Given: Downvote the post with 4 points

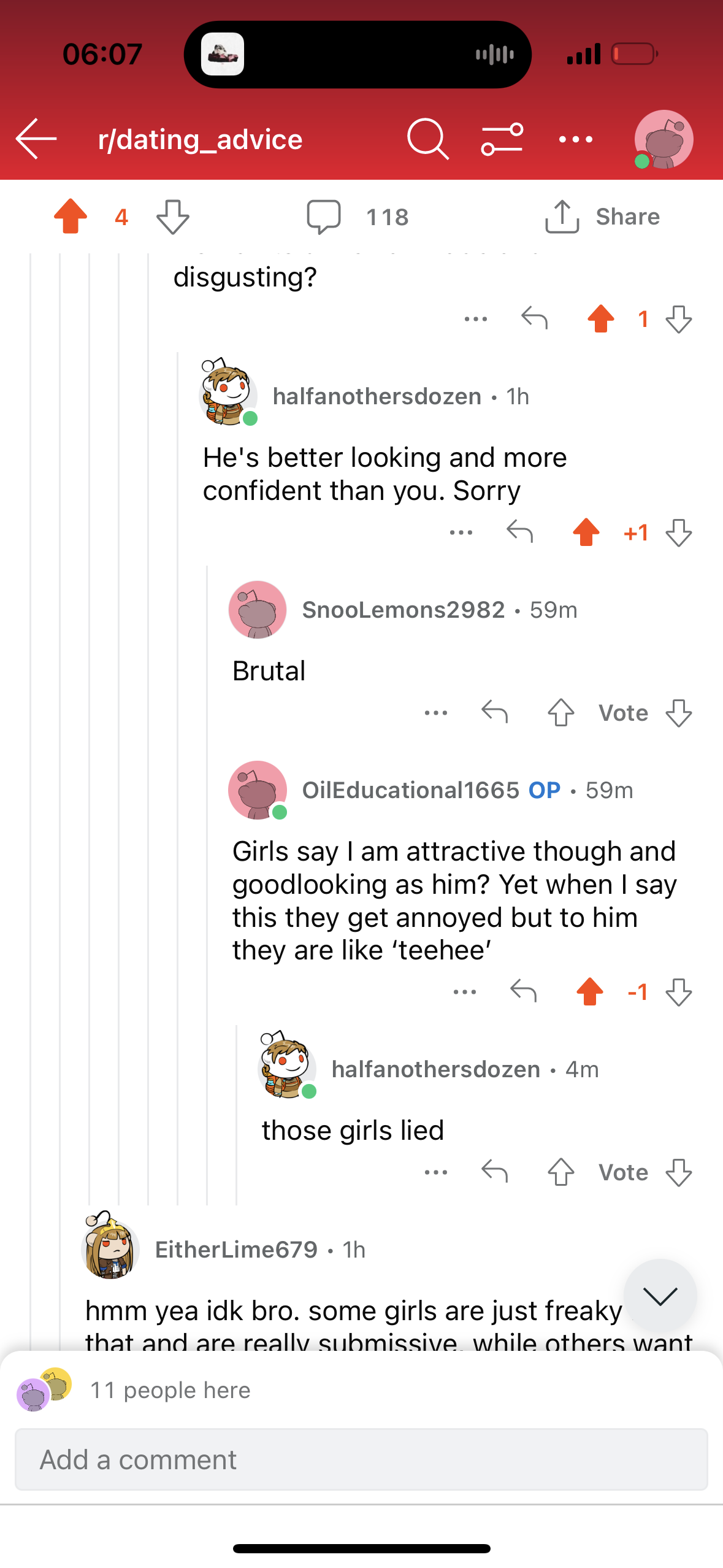Looking at the screenshot, I should pos(173,217).
